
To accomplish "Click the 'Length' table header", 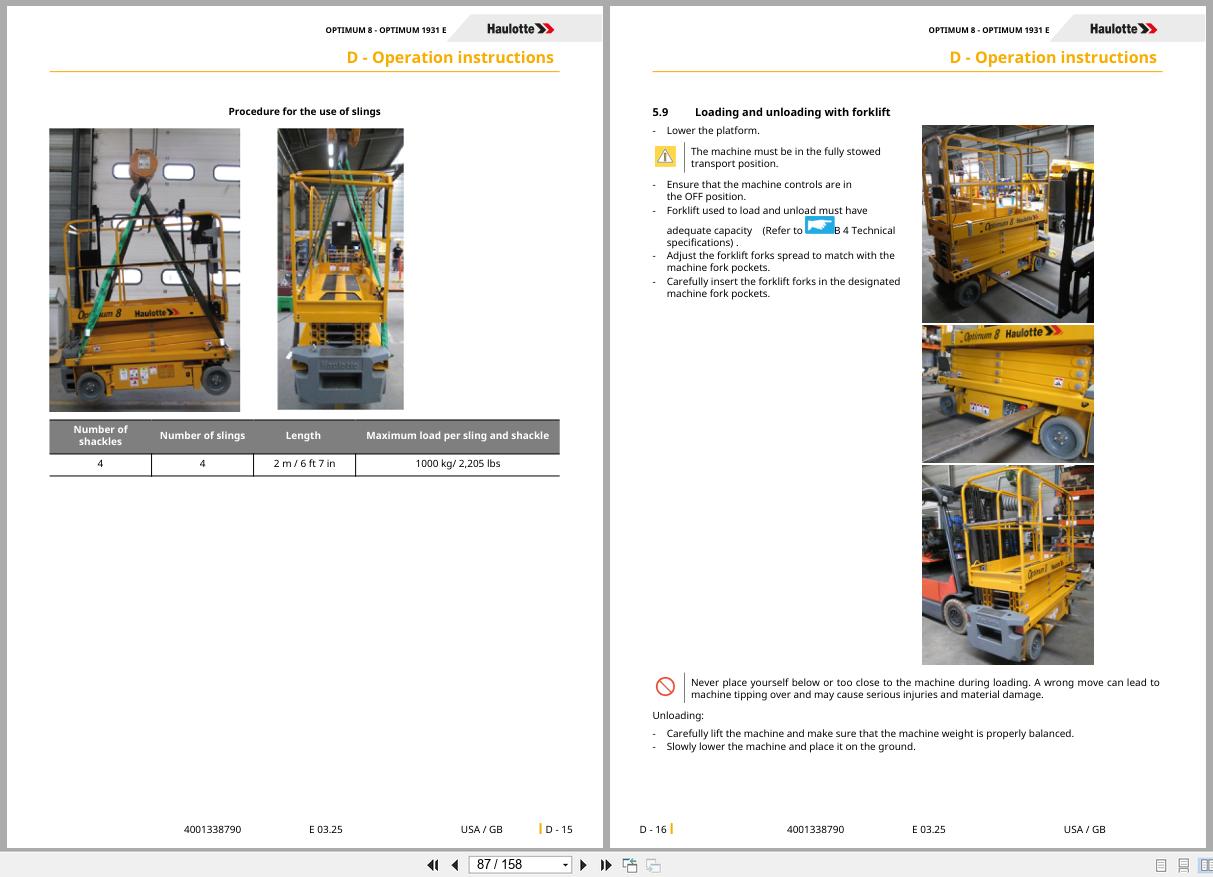I will tap(303, 436).
